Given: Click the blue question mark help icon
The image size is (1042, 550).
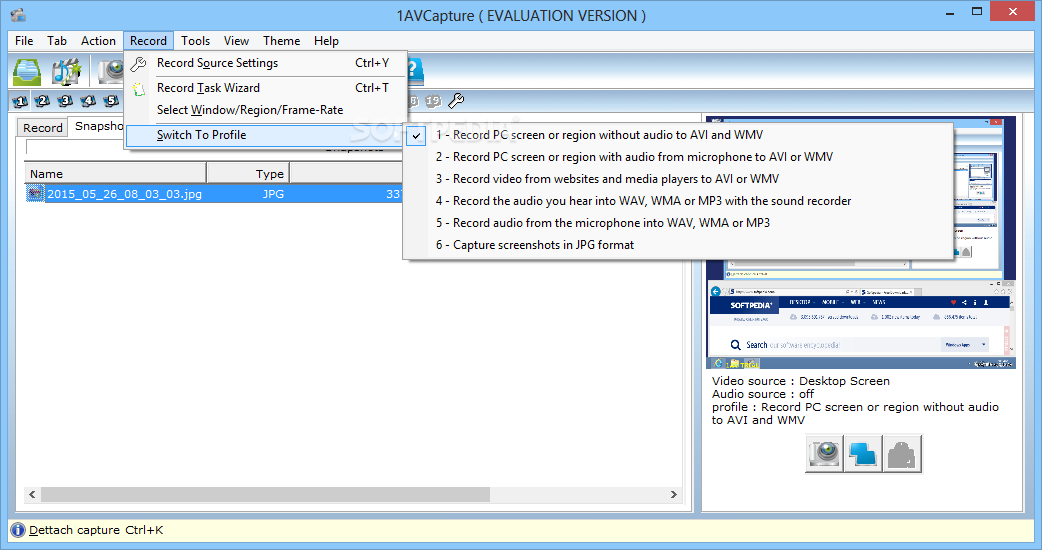Looking at the screenshot, I should click(415, 70).
